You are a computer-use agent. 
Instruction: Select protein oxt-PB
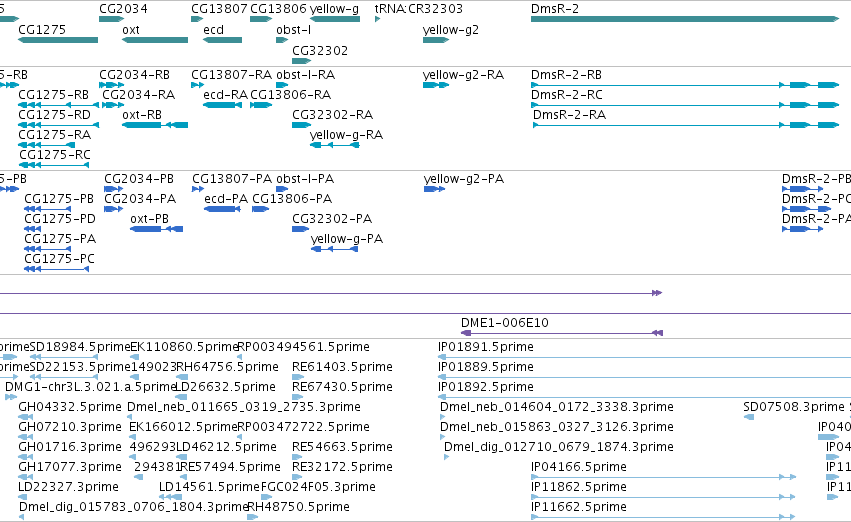pos(156,229)
